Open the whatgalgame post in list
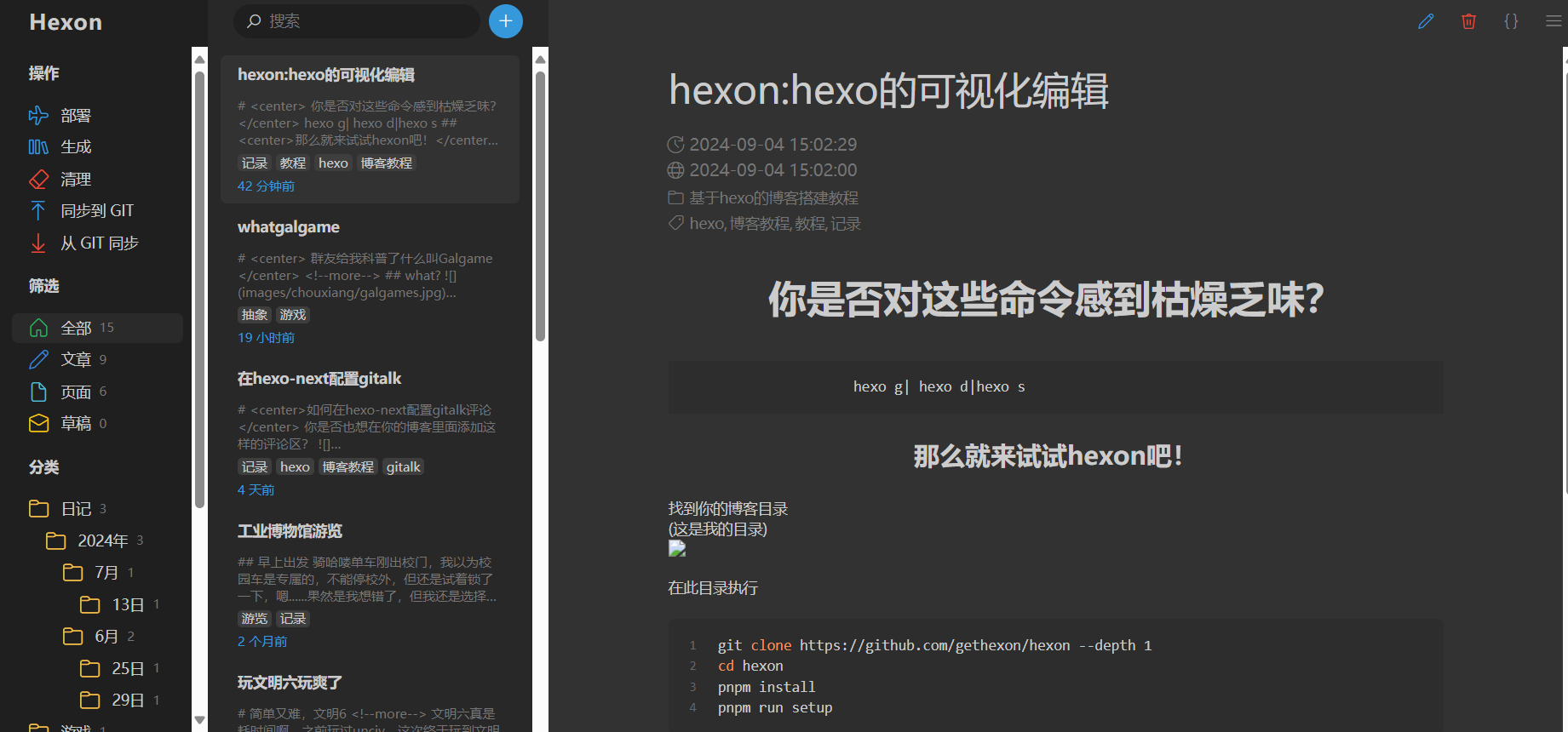Viewport: 1568px width, 732px height. pyautogui.click(x=370, y=281)
